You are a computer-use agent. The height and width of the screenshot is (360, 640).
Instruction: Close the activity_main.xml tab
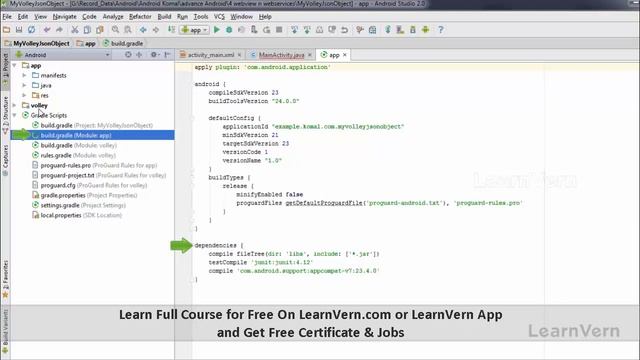tap(240, 55)
